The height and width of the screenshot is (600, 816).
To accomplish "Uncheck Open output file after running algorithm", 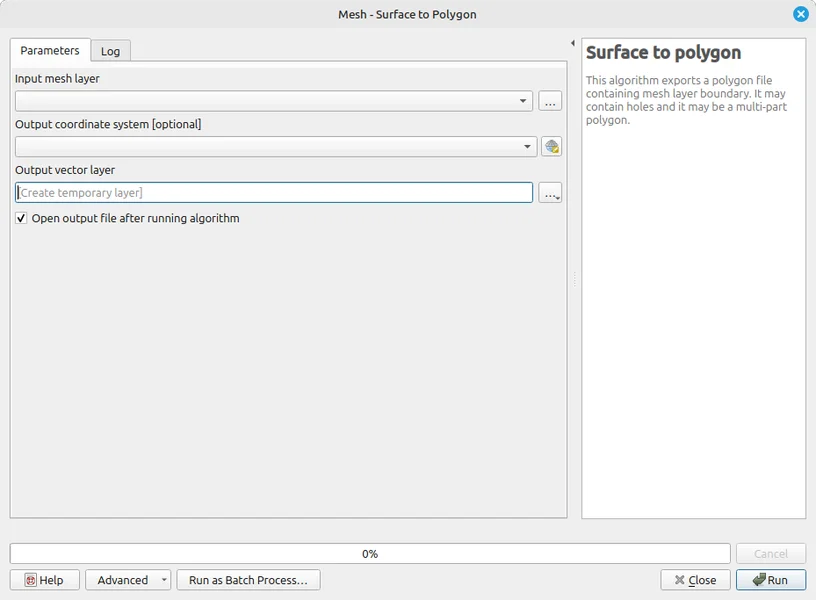I will 22,218.
